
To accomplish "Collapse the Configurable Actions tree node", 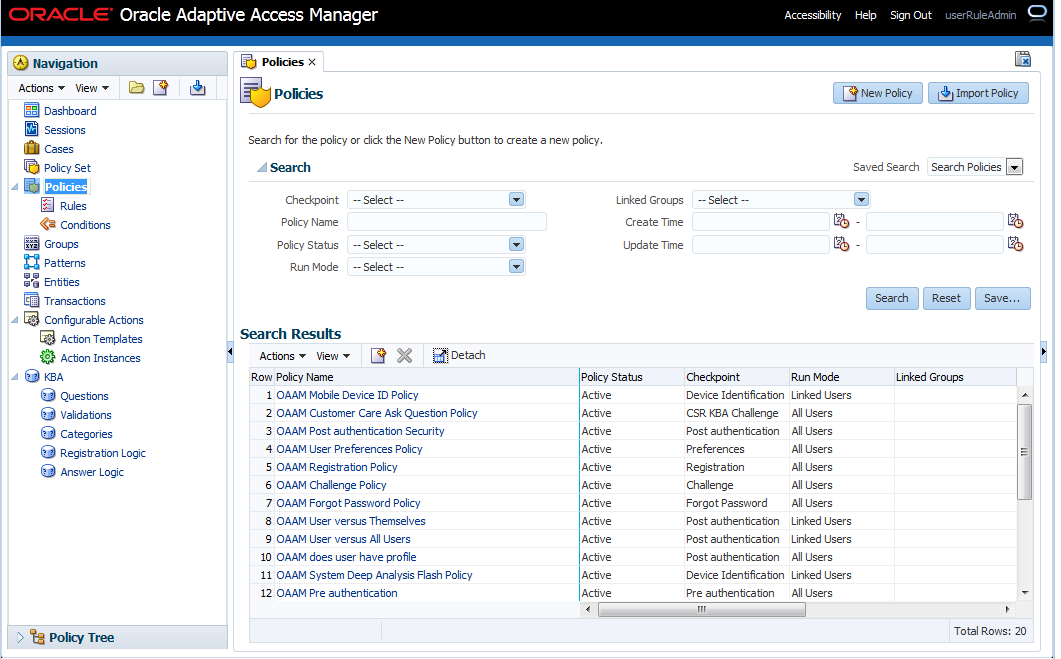I will 15,320.
